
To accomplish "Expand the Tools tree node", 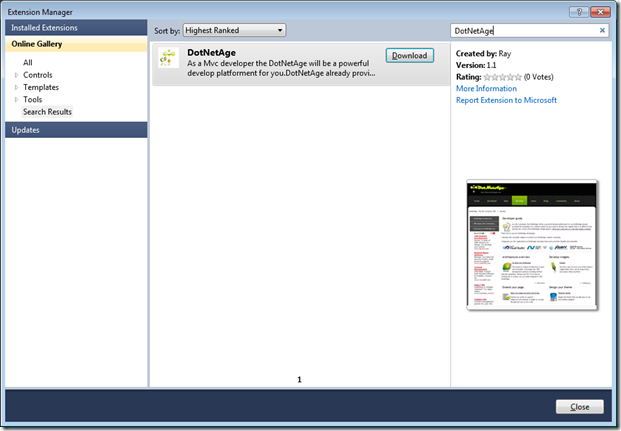I will [16, 99].
